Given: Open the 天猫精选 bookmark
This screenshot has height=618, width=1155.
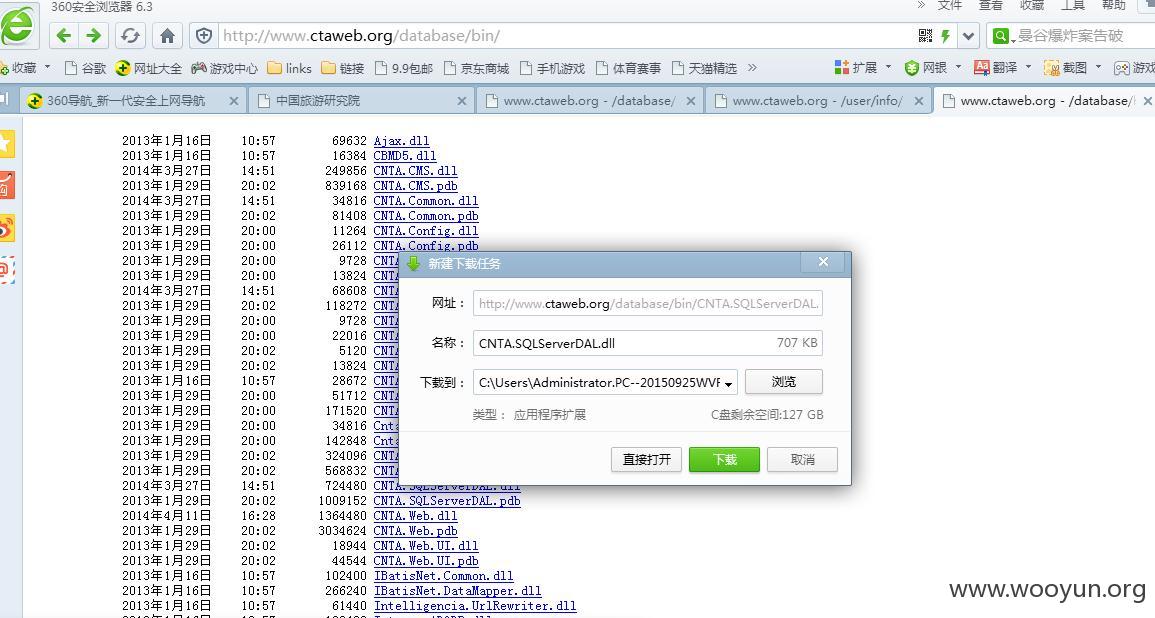Looking at the screenshot, I should [704, 68].
